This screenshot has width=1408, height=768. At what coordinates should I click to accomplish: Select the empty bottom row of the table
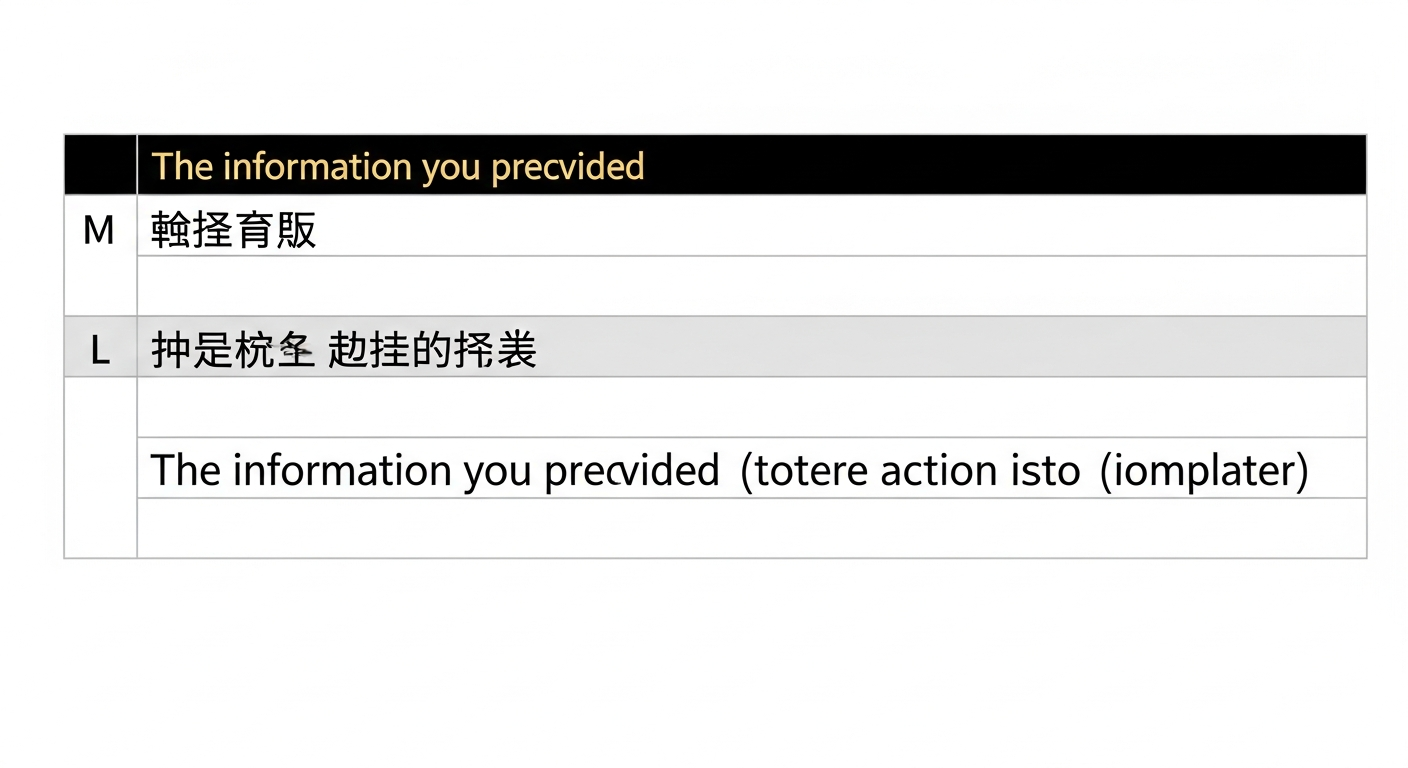(750, 528)
